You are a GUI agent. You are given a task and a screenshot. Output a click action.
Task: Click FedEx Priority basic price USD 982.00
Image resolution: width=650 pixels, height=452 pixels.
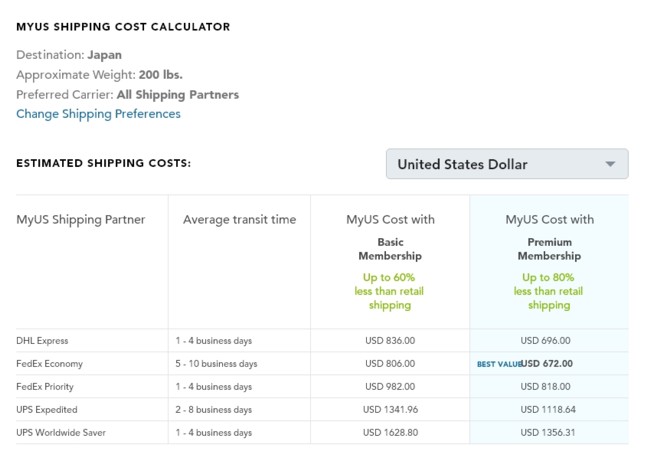pos(390,387)
